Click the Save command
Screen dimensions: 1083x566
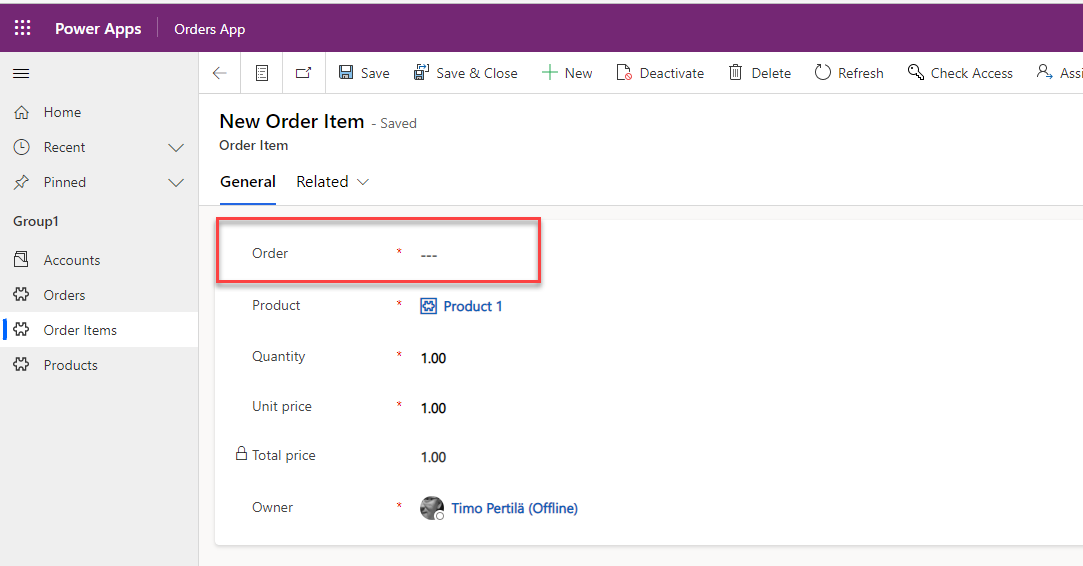coord(364,73)
